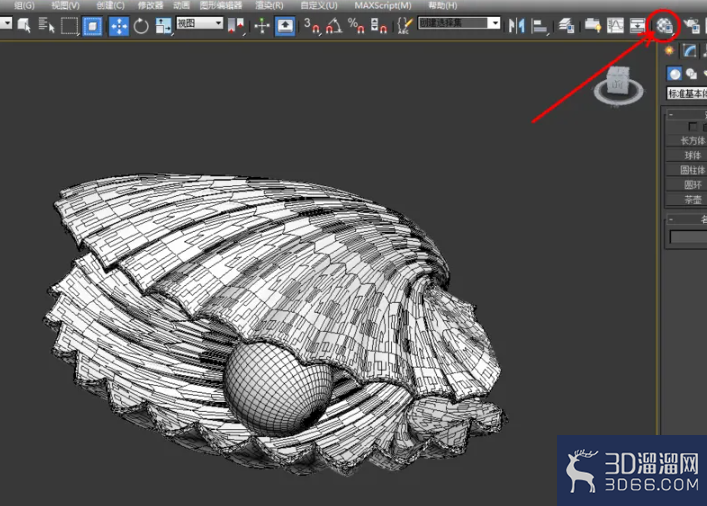
Task: Click the 长方体 (Box) button
Action: tap(686, 141)
